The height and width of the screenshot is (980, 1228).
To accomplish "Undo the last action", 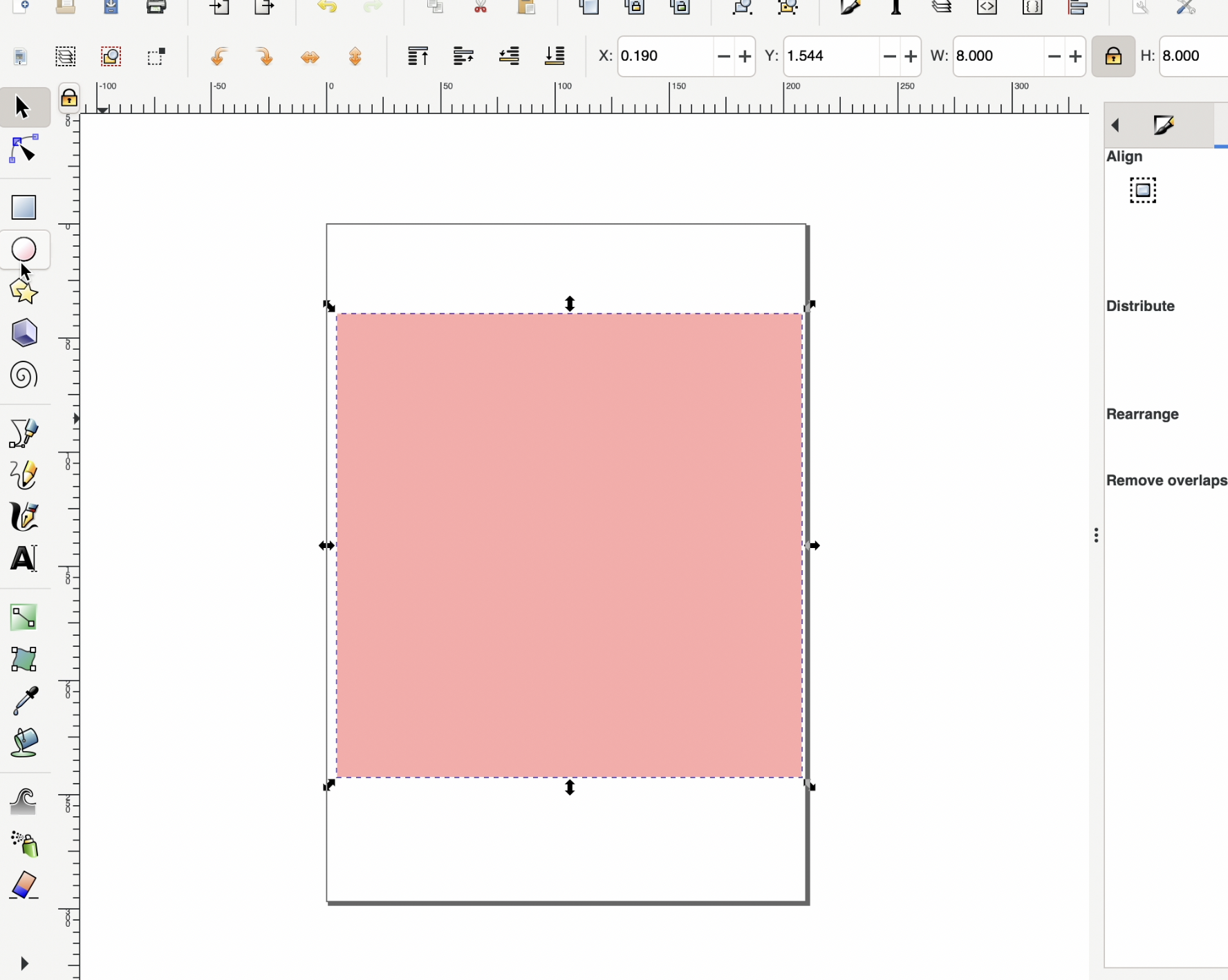I will pyautogui.click(x=327, y=8).
